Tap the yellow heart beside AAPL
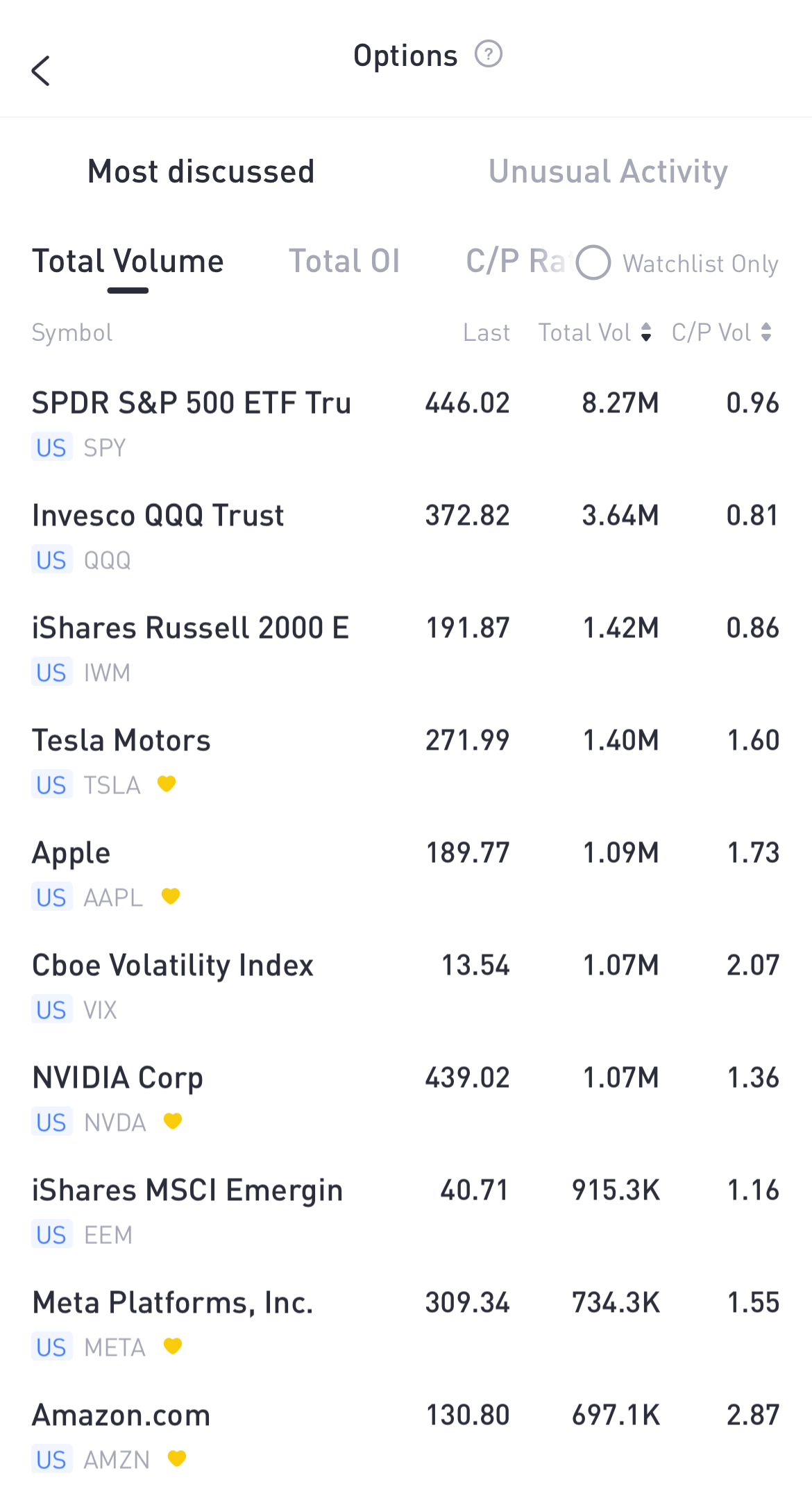The width and height of the screenshot is (812, 1498). point(170,896)
